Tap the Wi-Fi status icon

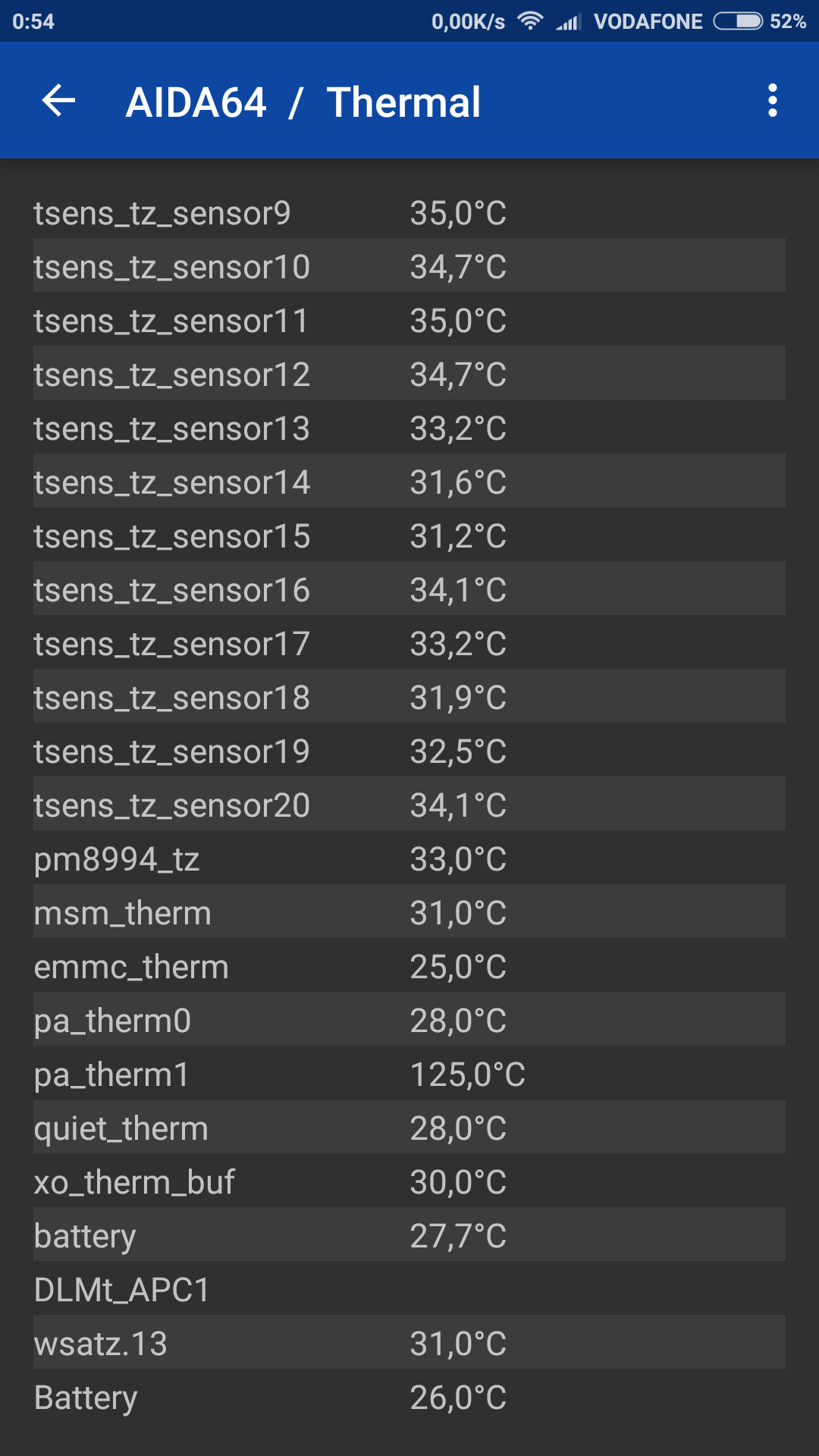(x=530, y=21)
